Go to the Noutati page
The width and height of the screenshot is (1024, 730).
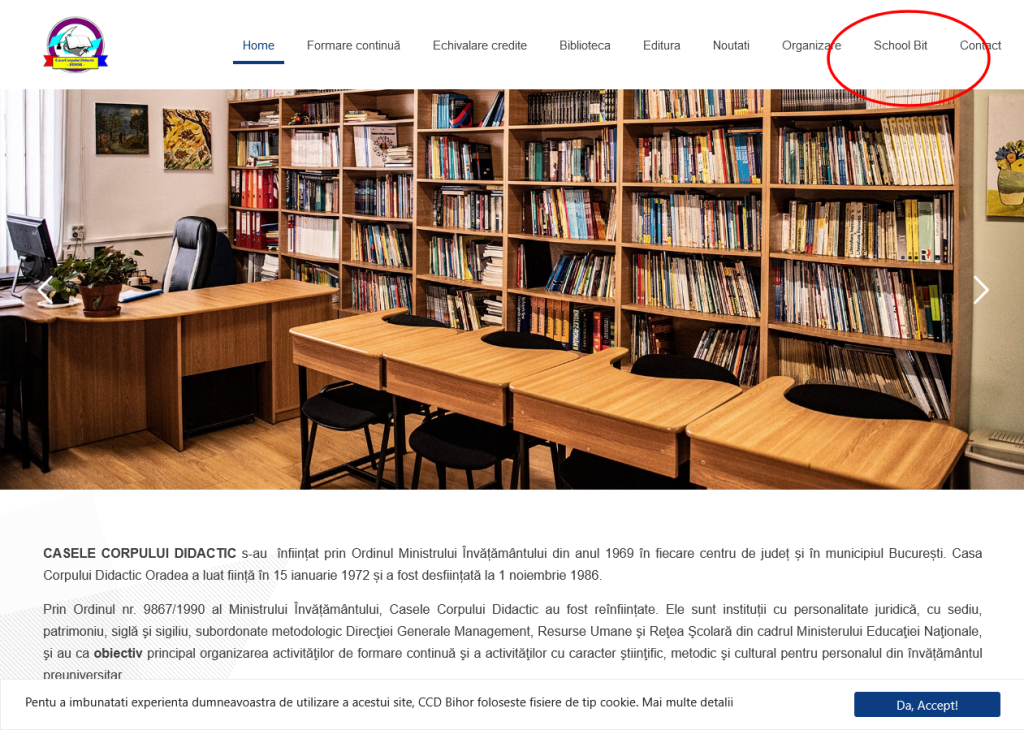[x=731, y=45]
